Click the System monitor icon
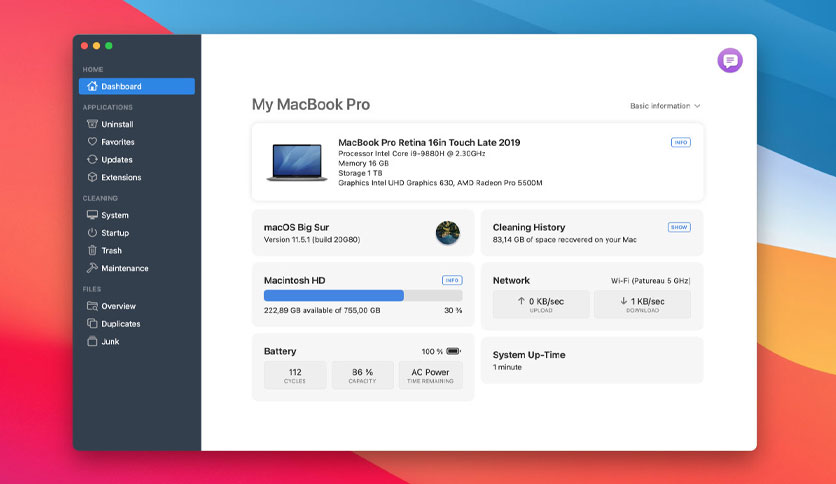 point(92,214)
